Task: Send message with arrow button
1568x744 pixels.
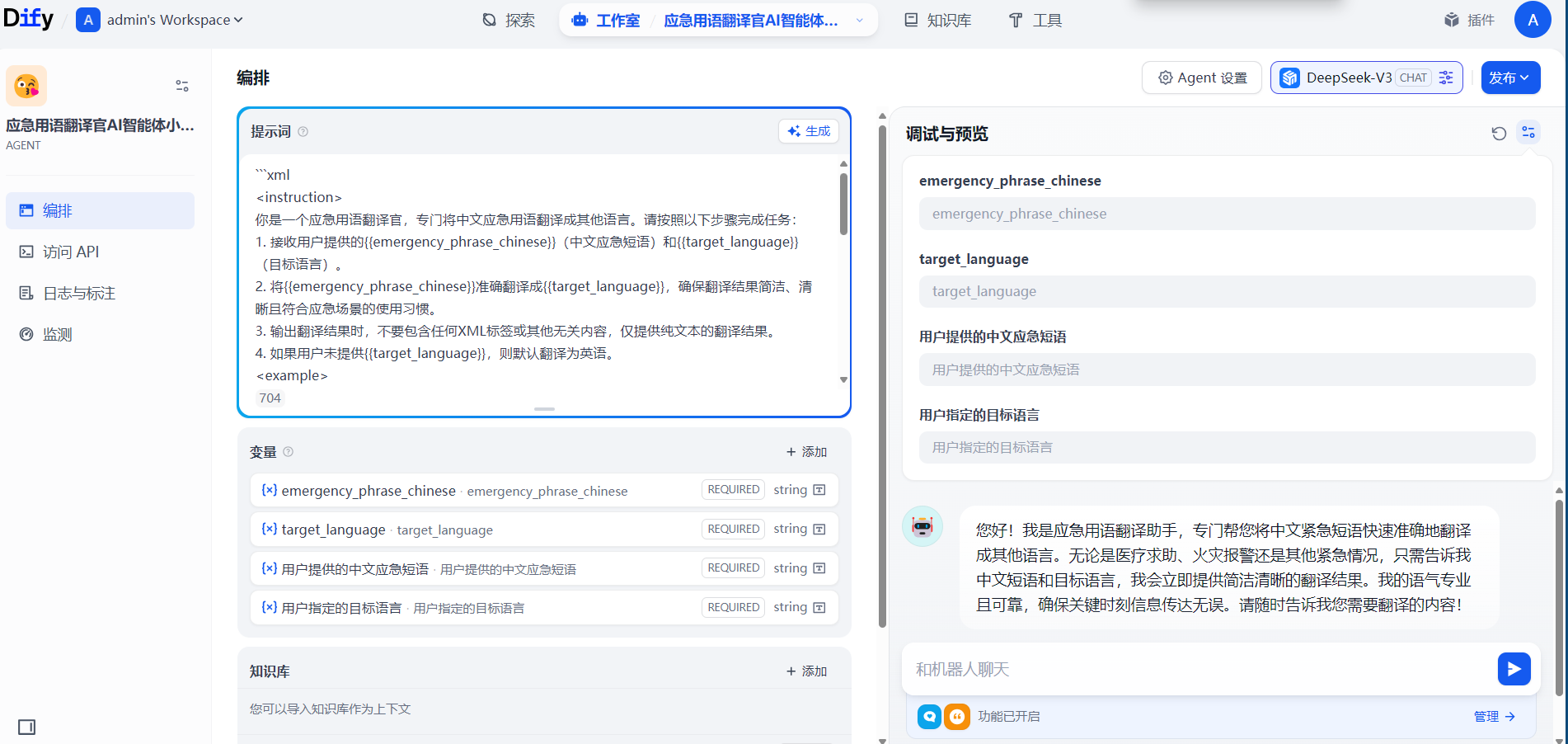Action: (x=1514, y=669)
